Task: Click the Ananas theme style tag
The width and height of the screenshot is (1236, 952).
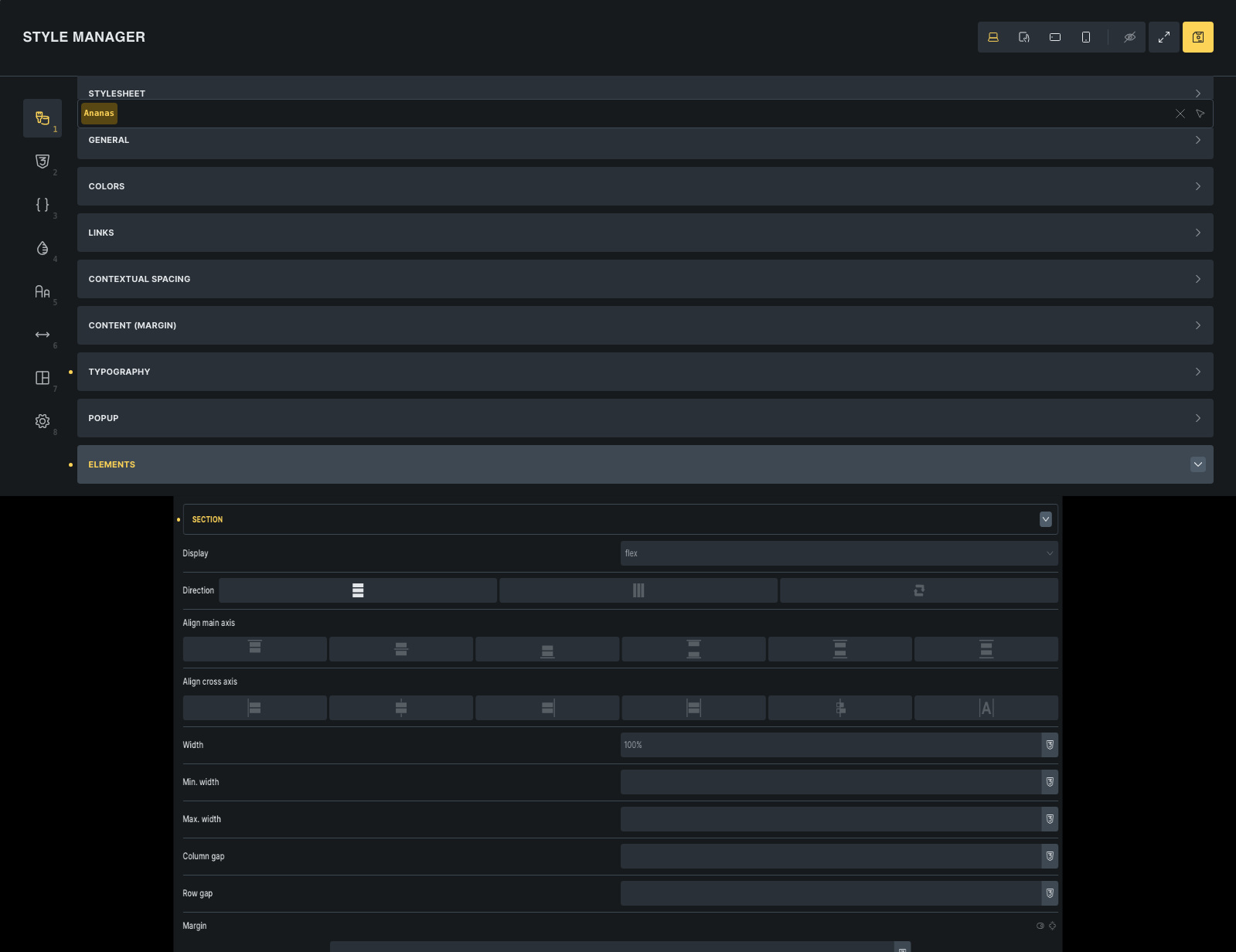Action: (x=99, y=114)
